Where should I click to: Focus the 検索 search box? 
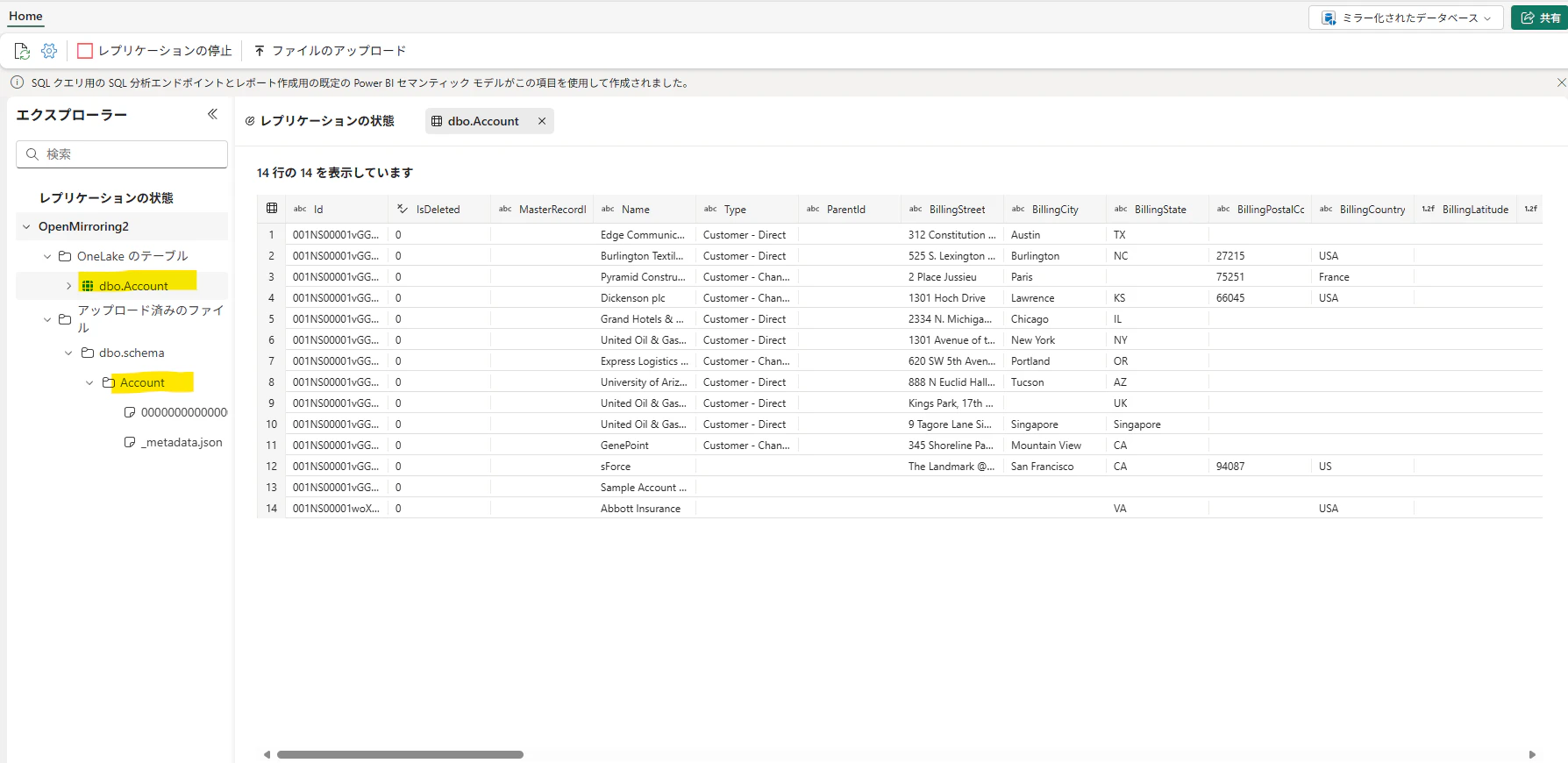pos(122,154)
